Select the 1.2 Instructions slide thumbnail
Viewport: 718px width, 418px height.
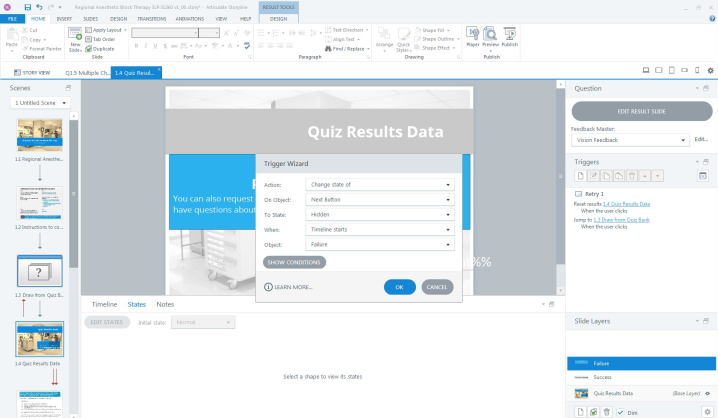[x=40, y=203]
